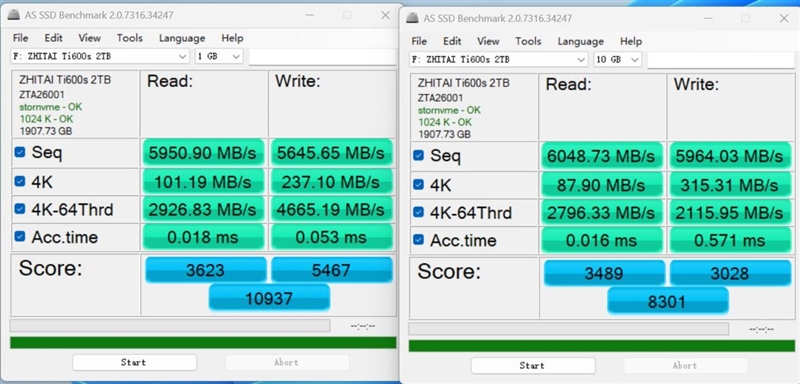Open File menu in left window
Screen dimensions: 800x384
click(20, 38)
